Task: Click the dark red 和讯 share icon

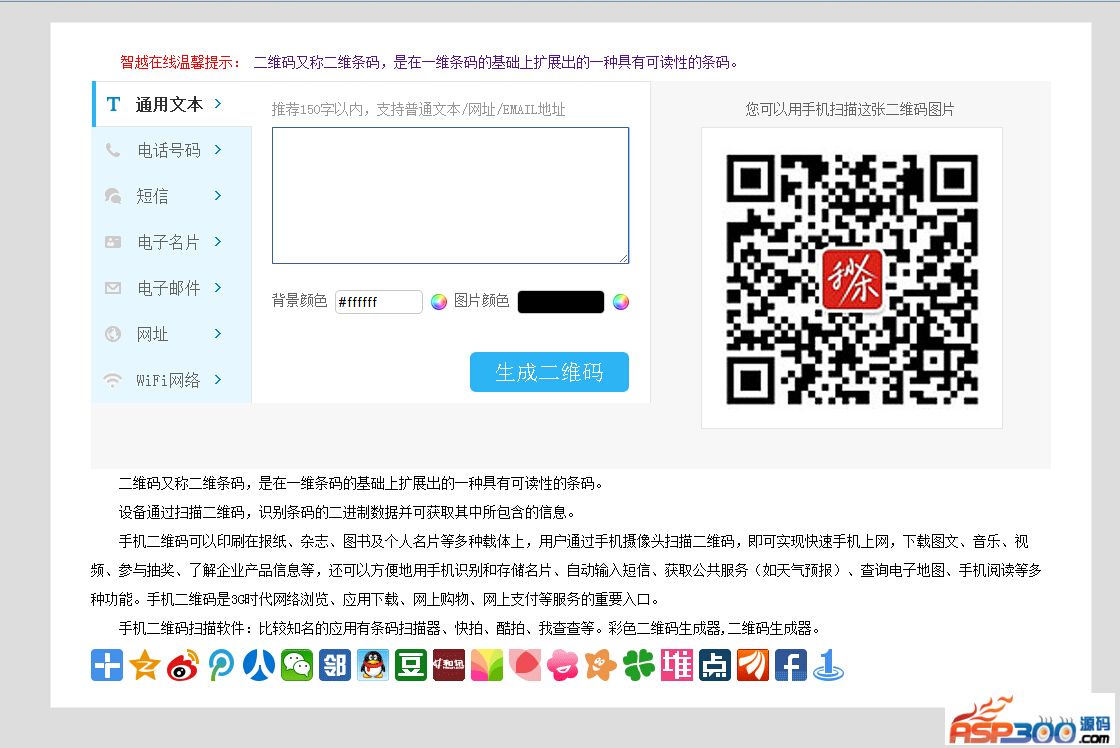Action: pyautogui.click(x=449, y=665)
